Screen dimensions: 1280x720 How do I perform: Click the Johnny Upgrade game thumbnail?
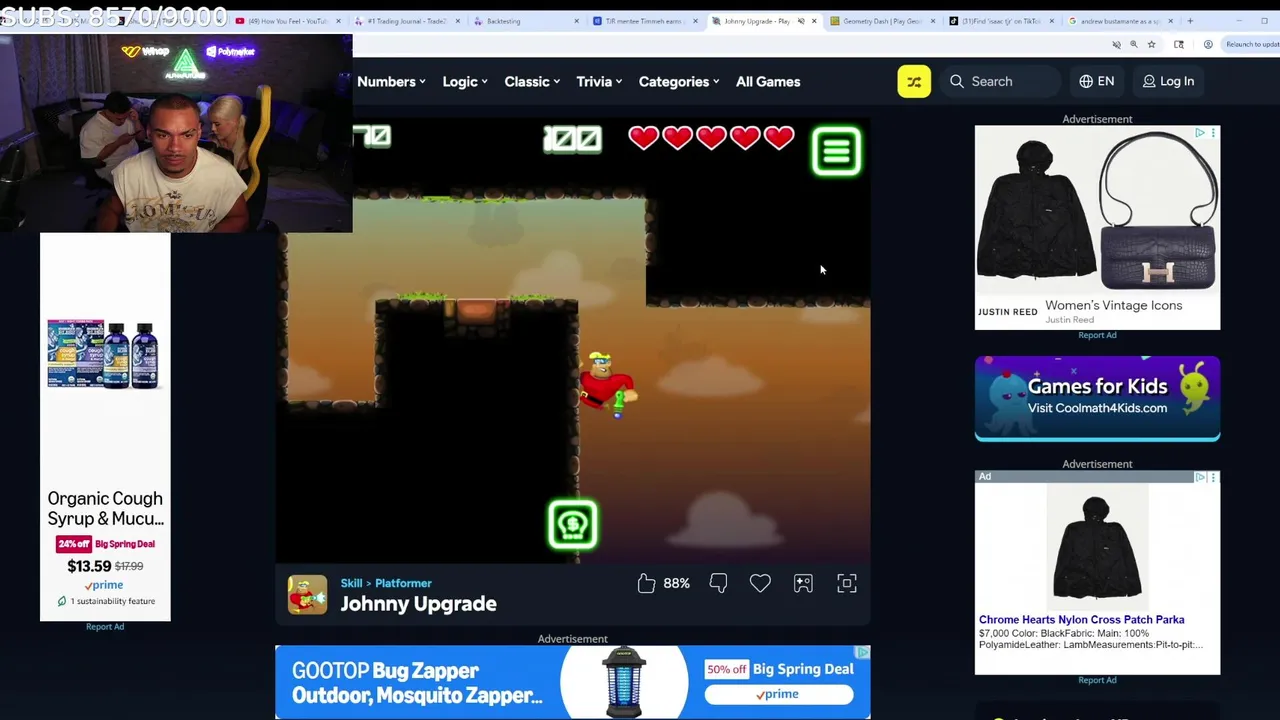pos(307,594)
